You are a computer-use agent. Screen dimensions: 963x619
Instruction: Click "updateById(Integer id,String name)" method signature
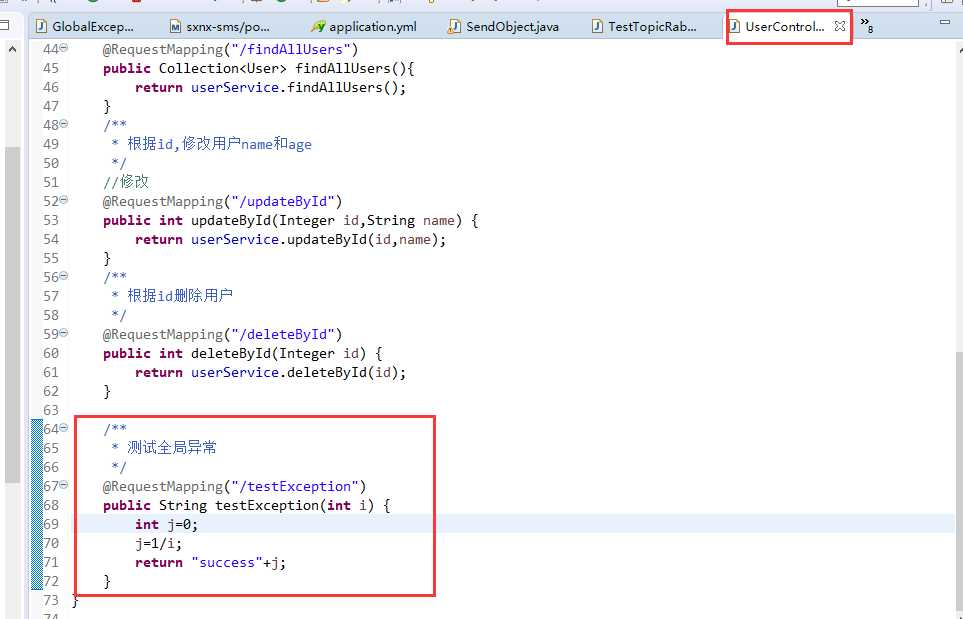pyautogui.click(x=326, y=220)
